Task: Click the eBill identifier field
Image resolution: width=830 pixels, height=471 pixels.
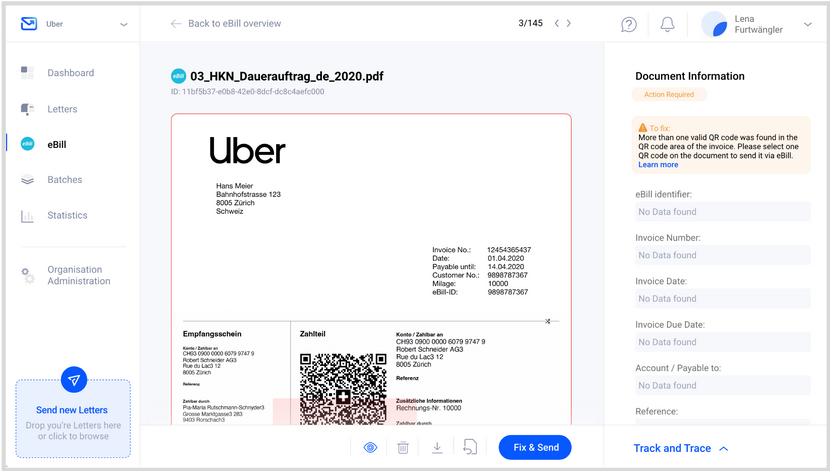Action: (723, 212)
